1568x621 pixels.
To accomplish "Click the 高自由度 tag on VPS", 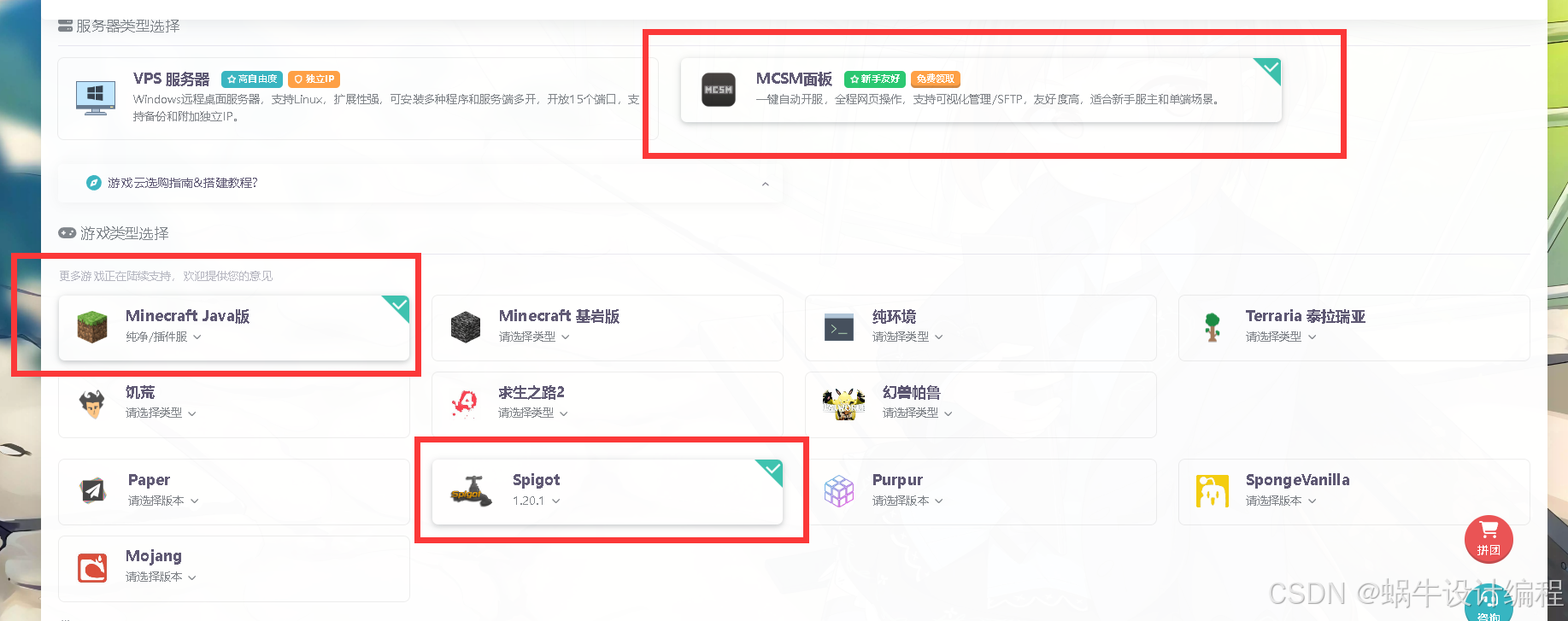I will pos(252,79).
